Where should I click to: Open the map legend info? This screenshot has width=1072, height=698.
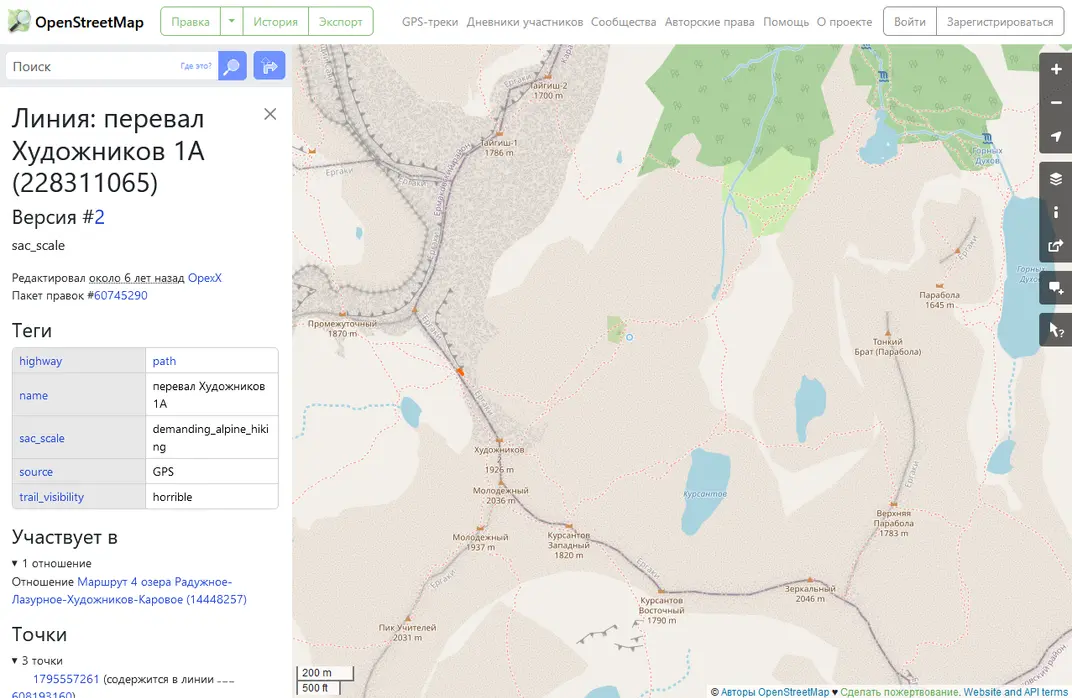[x=1056, y=213]
